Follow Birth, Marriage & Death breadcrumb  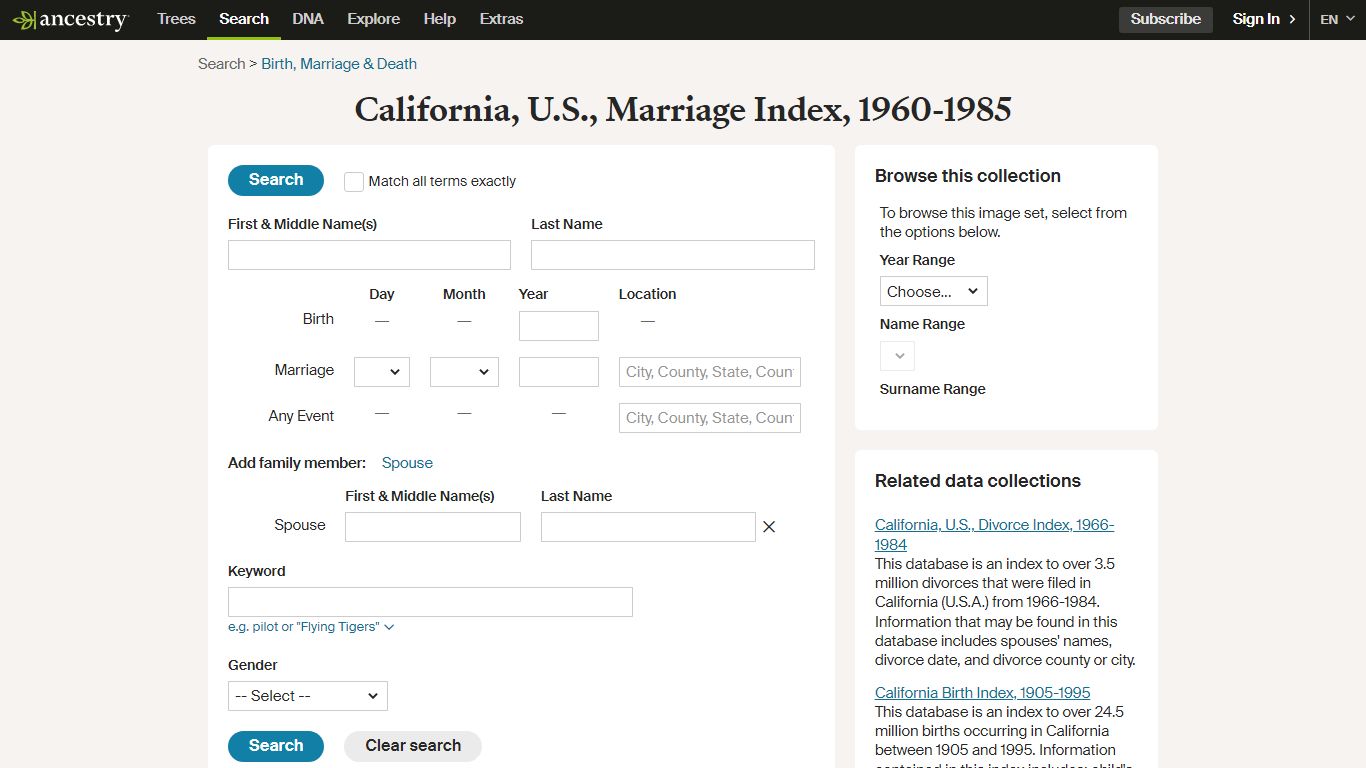click(339, 64)
